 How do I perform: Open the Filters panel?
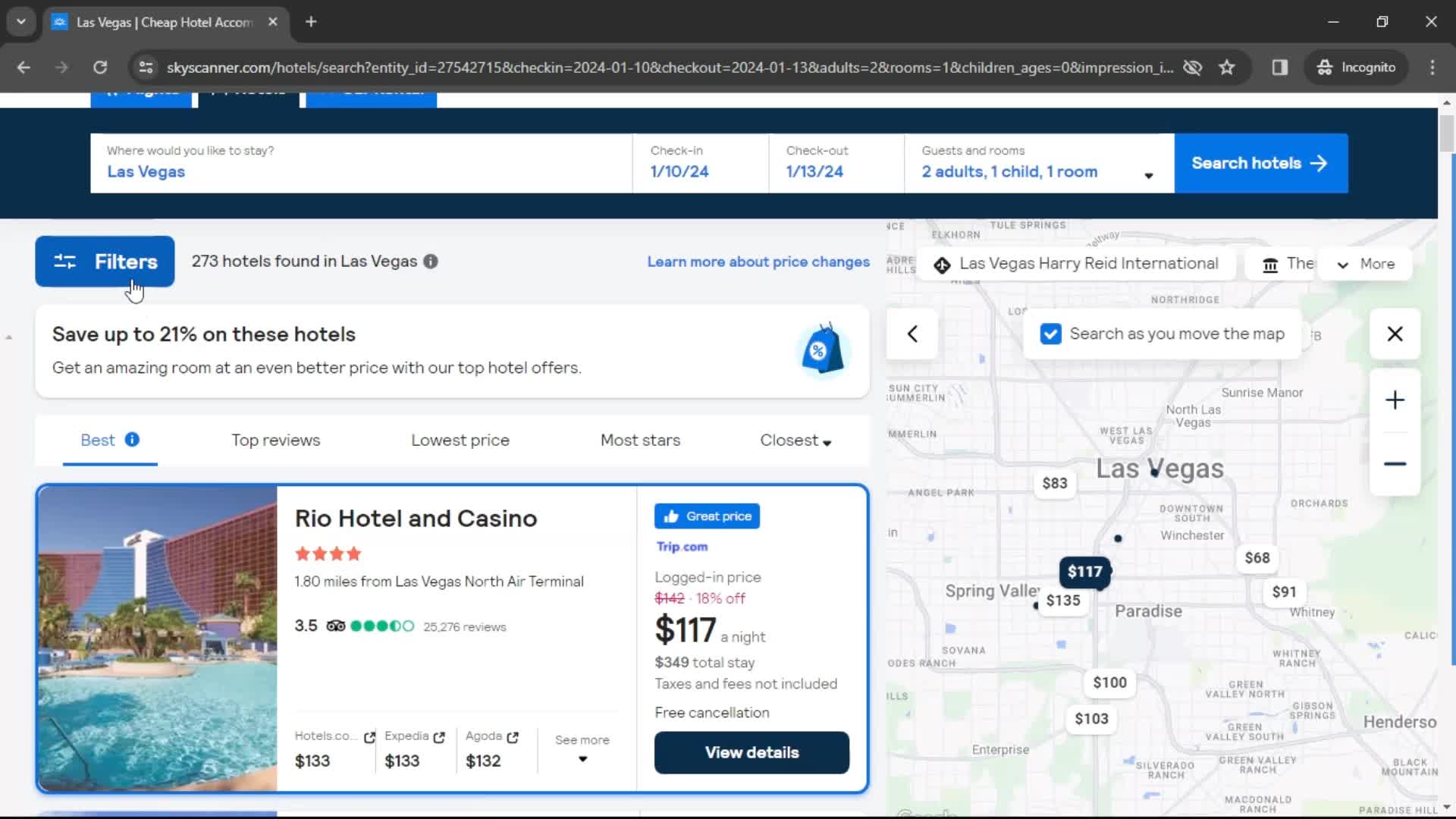click(105, 262)
